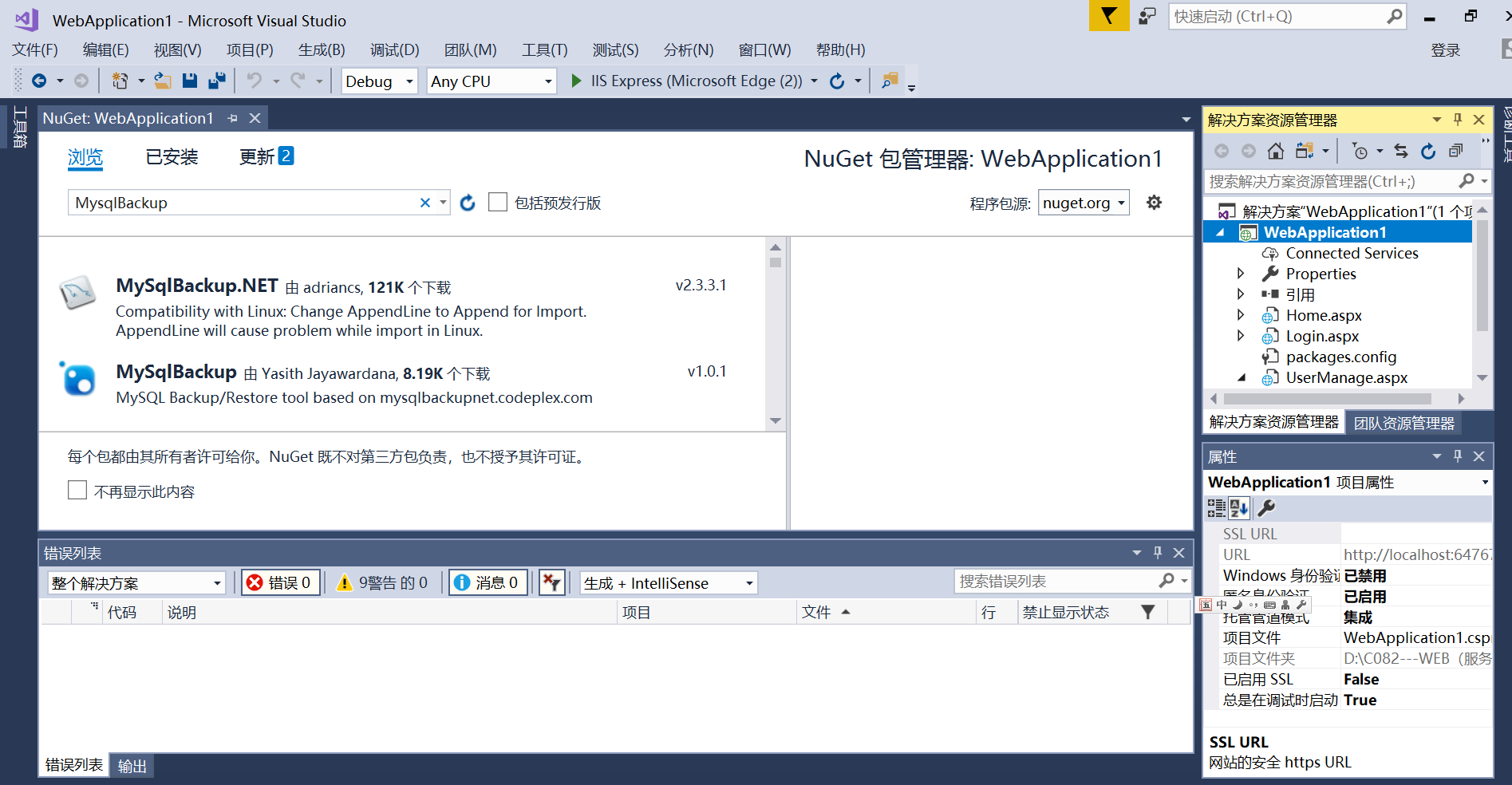Click the notifications flag icon
This screenshot has width=1512, height=785.
point(1109,16)
